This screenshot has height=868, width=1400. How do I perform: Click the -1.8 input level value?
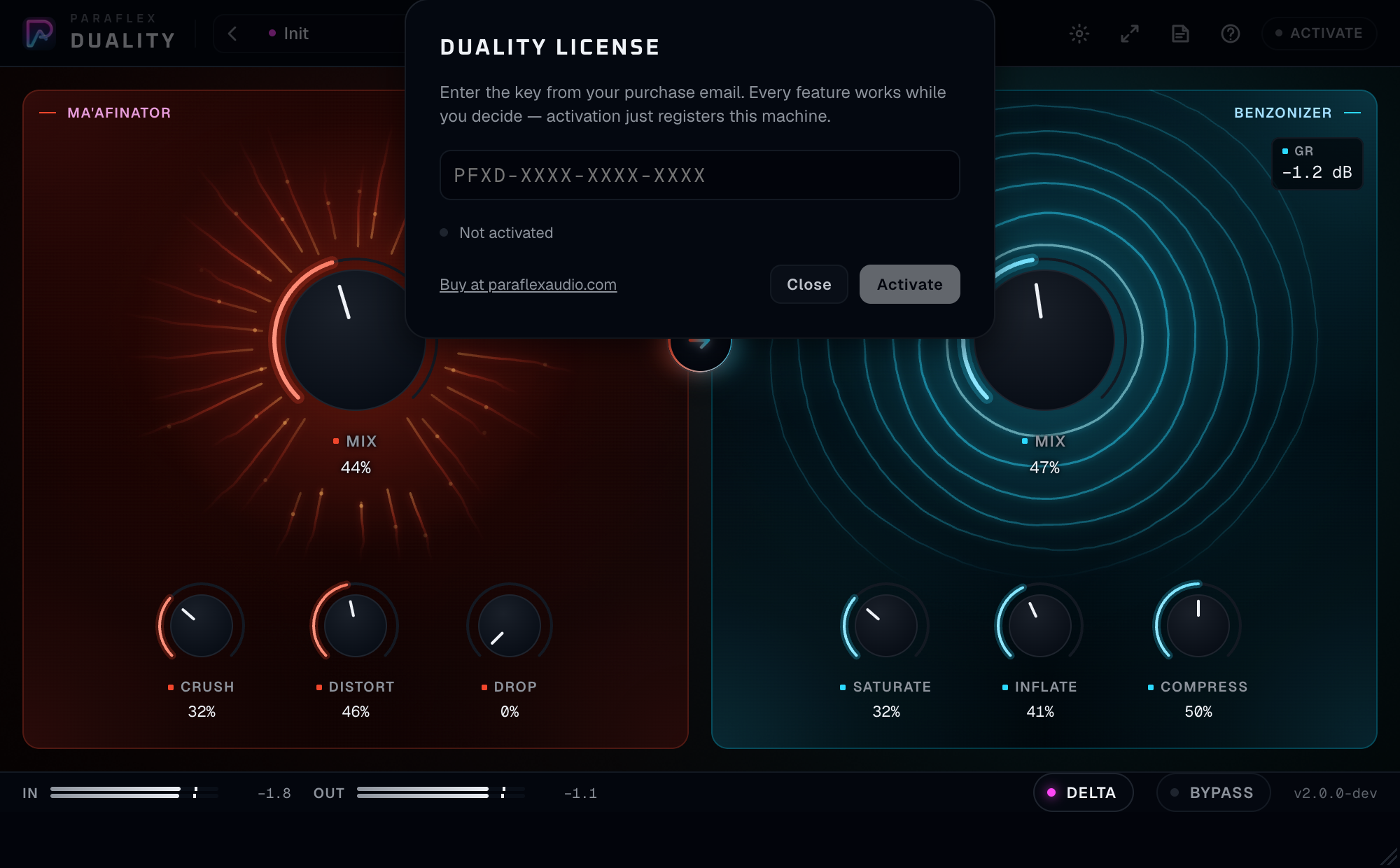[x=274, y=793]
